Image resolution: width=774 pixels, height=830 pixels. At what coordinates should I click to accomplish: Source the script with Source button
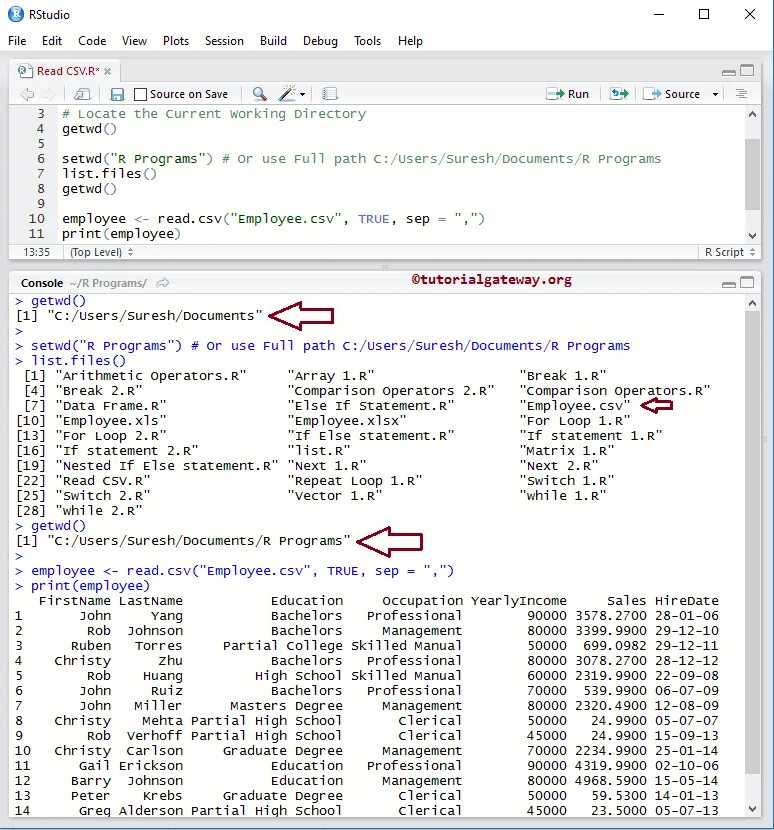click(672, 94)
